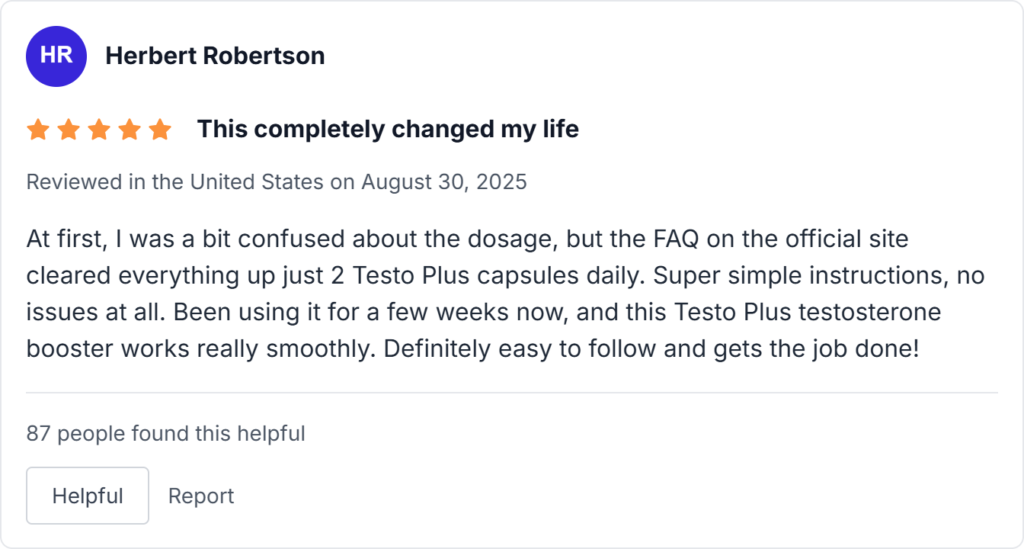Image resolution: width=1024 pixels, height=549 pixels.
Task: Click "87 people found this helpful" text
Action: (166, 433)
